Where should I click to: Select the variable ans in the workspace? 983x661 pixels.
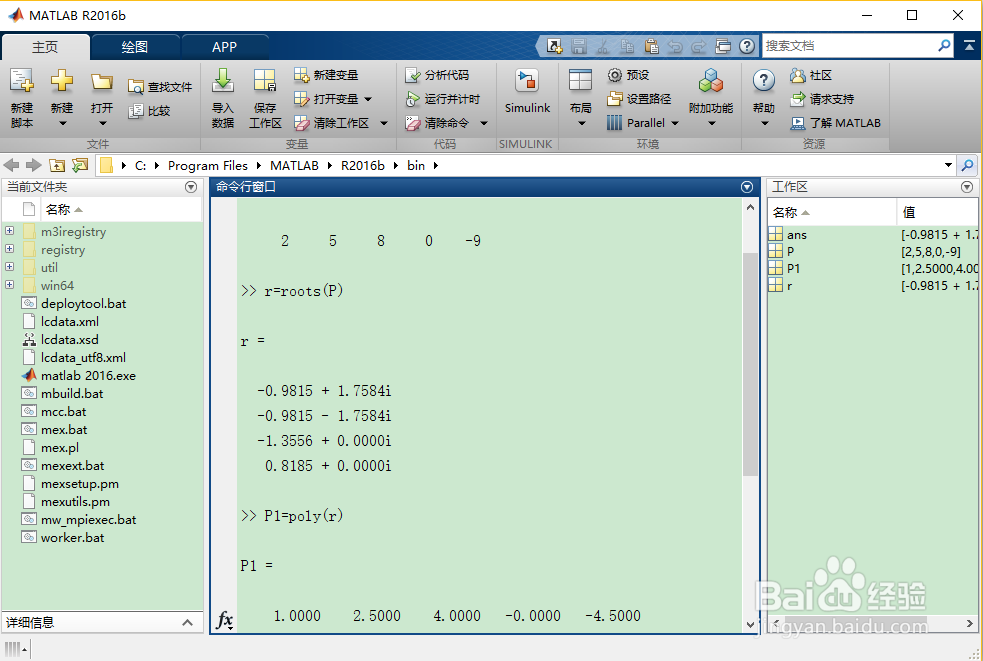tap(797, 235)
